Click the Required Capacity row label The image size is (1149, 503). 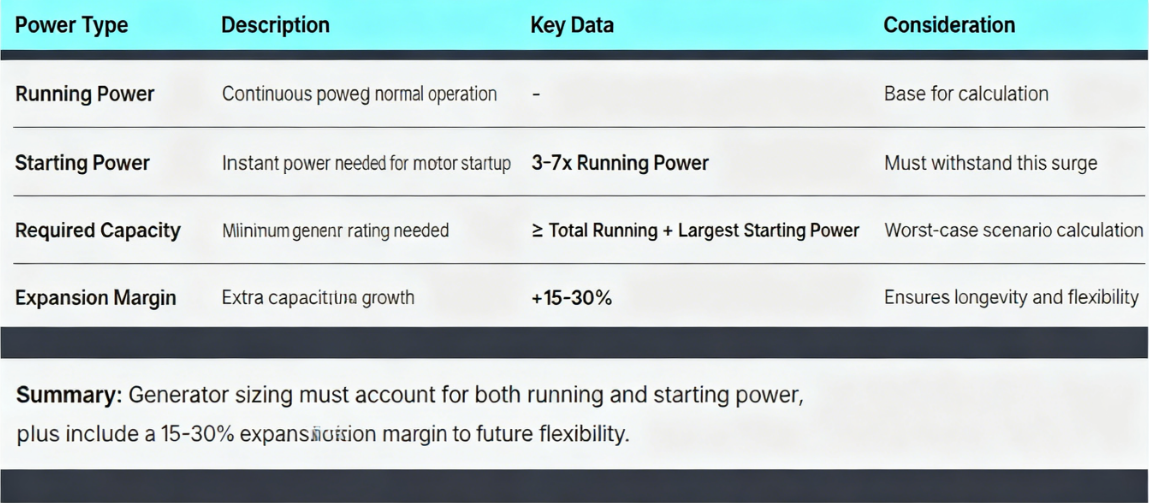pos(98,231)
